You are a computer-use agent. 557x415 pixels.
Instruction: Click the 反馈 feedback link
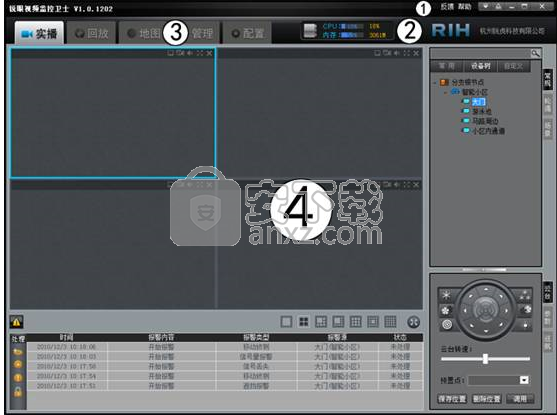(x=447, y=6)
